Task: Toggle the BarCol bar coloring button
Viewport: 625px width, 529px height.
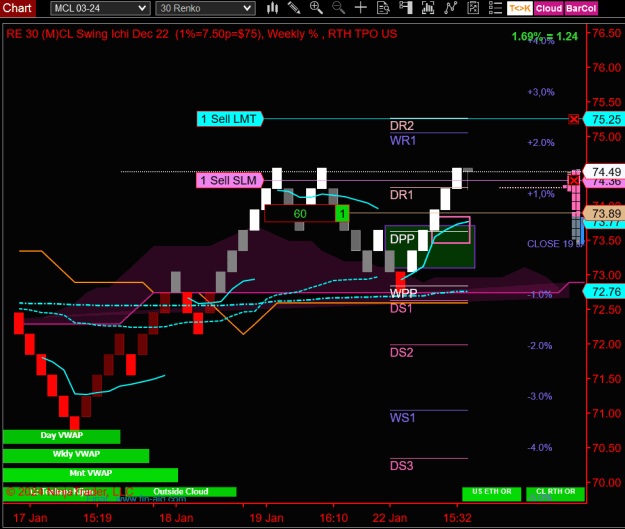Action: click(581, 8)
